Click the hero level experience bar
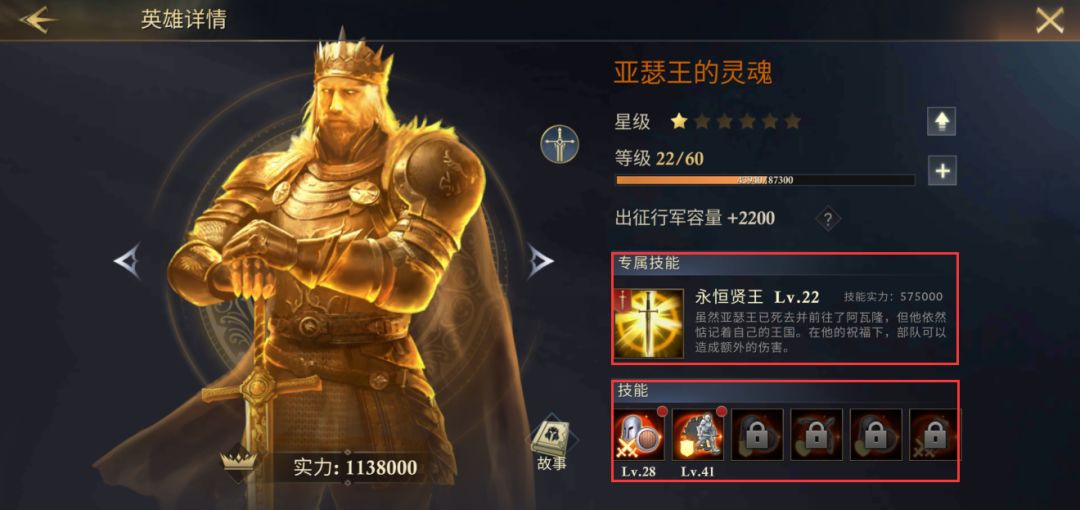The image size is (1080, 510). coord(765,180)
